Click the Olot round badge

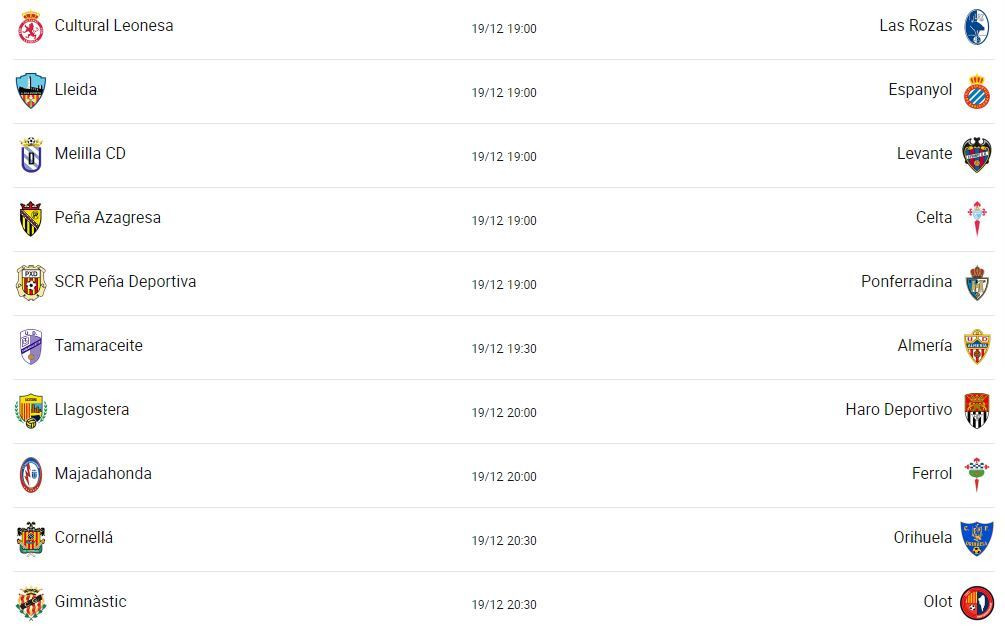976,603
